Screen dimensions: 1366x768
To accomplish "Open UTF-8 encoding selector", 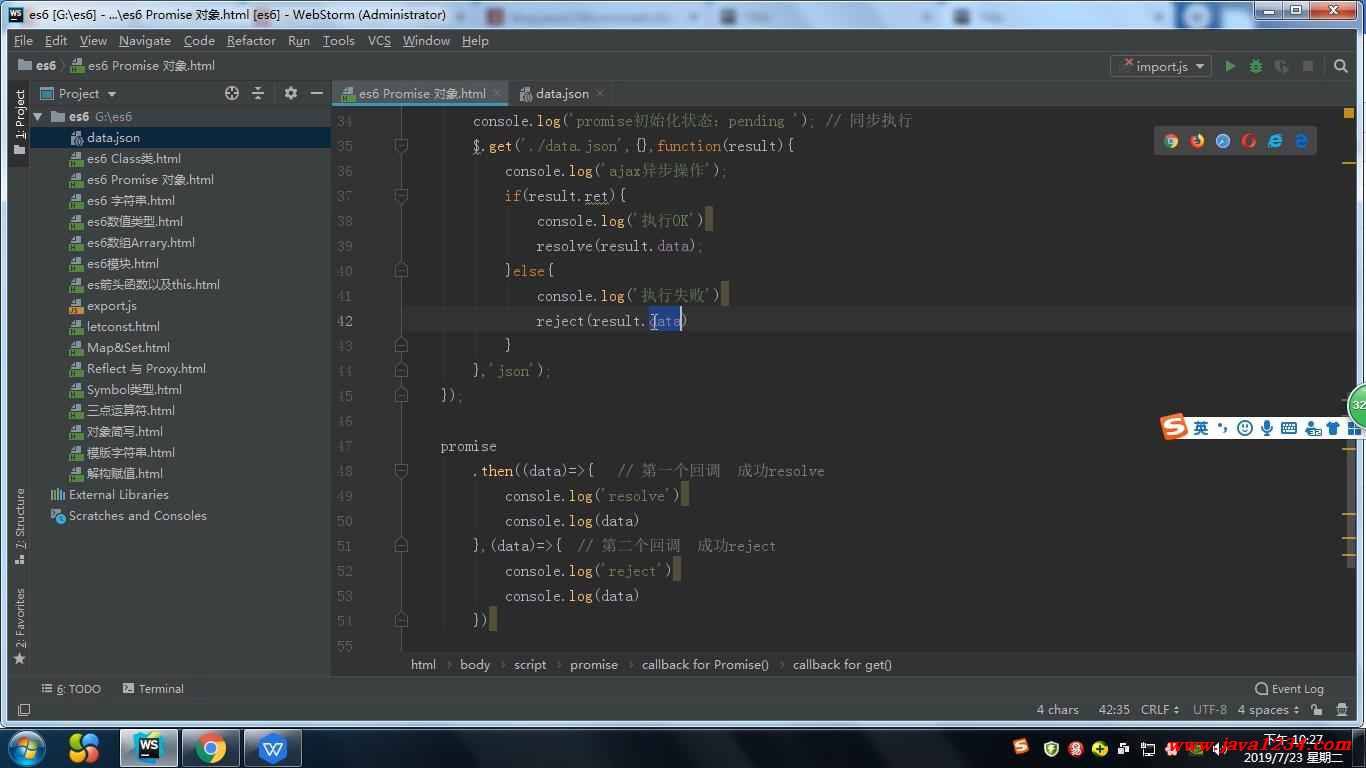I will [x=1209, y=710].
